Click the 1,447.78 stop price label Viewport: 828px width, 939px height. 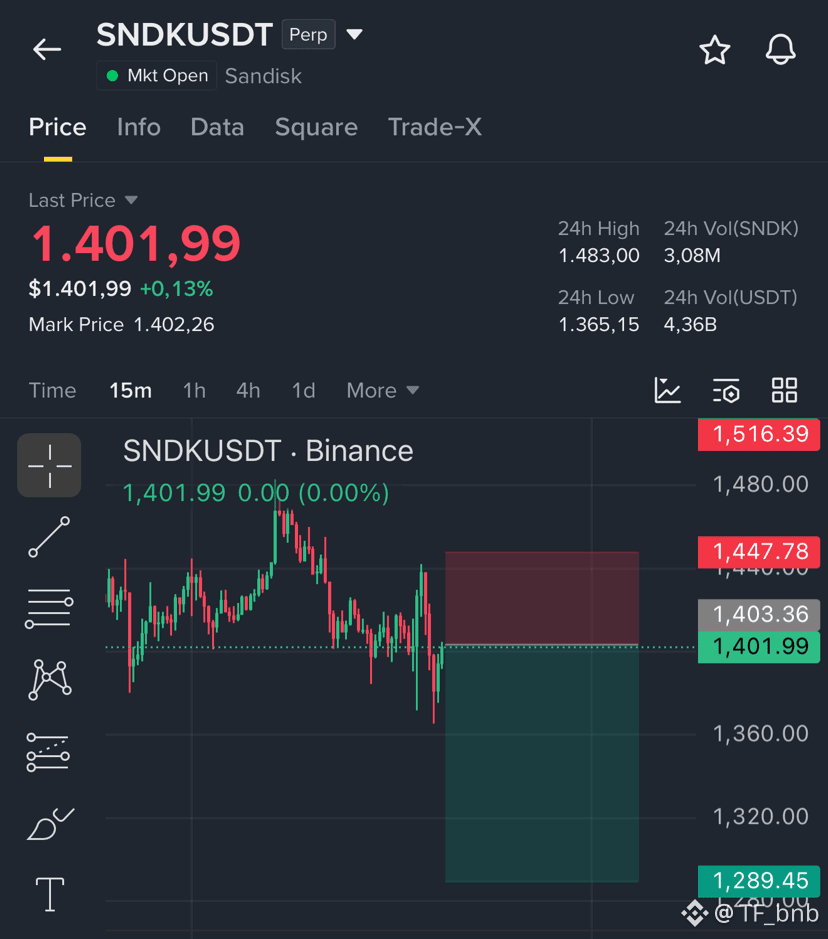(x=759, y=552)
